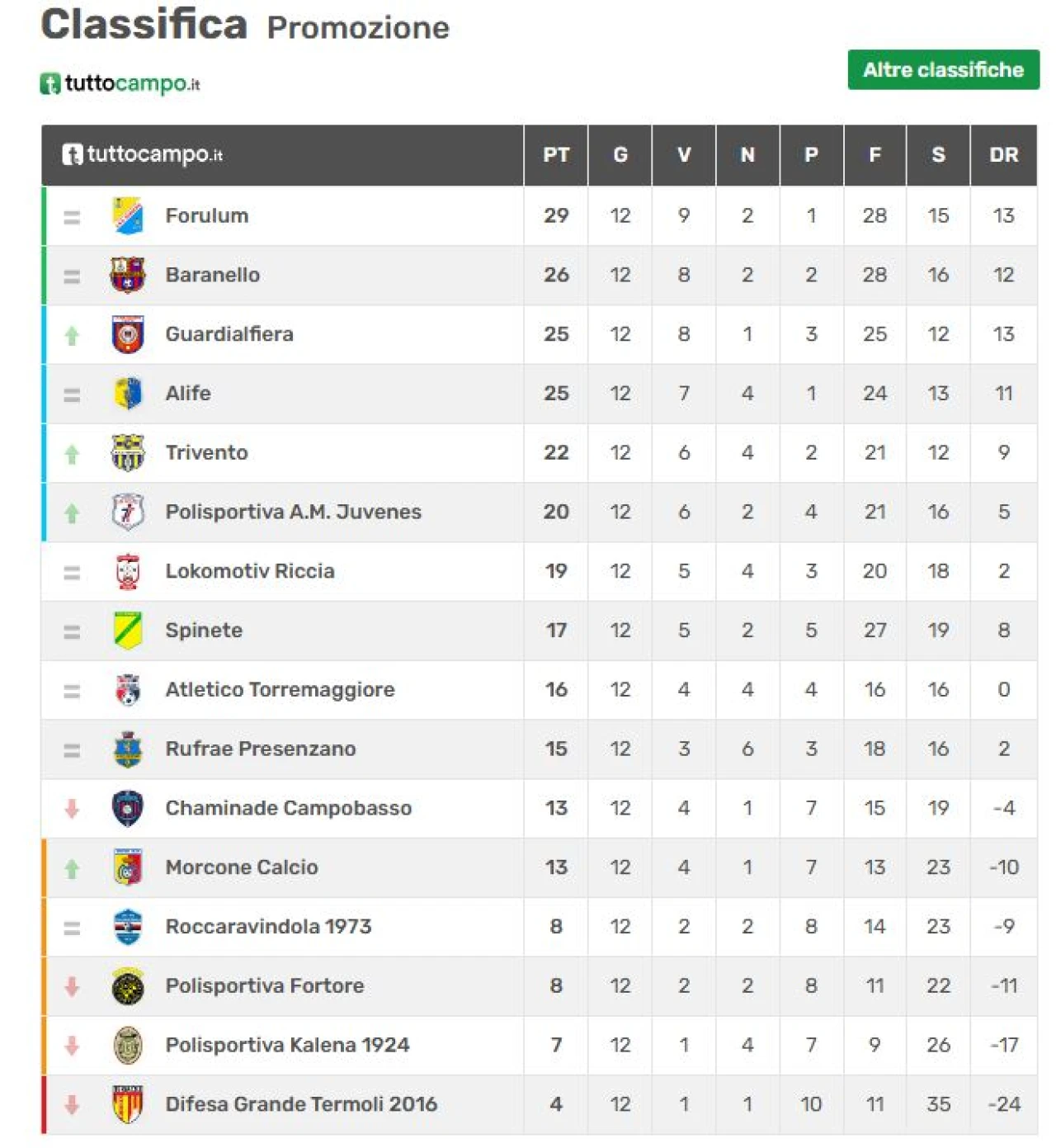Open the Altre classifiche button
Screen dimensions: 1056x1148
point(943,69)
